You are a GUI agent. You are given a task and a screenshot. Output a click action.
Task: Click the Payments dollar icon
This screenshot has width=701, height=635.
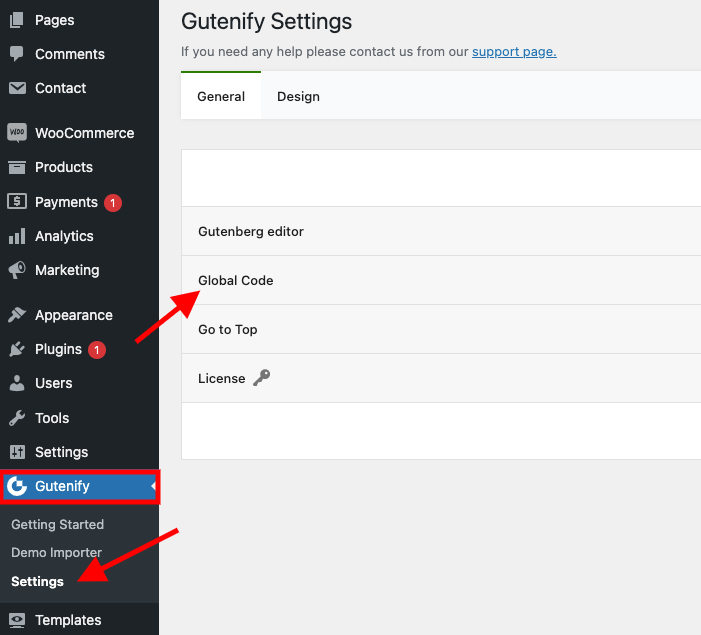coord(17,202)
